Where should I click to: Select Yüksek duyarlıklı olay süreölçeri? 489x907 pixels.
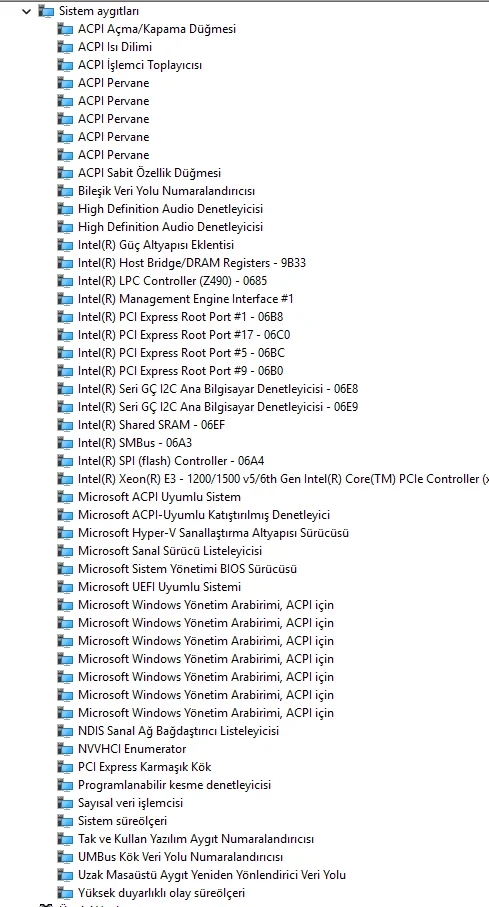(x=161, y=893)
